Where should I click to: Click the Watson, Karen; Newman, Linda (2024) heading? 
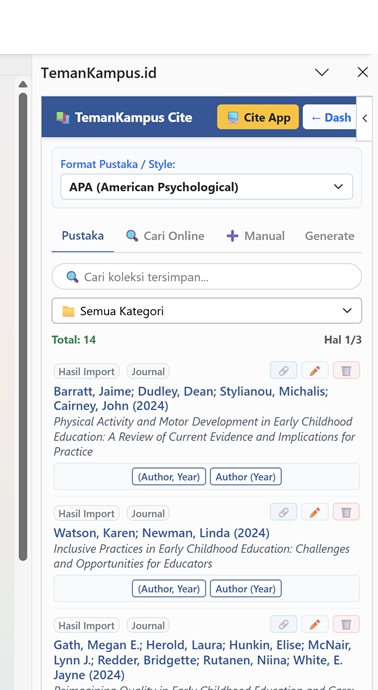tap(161, 533)
